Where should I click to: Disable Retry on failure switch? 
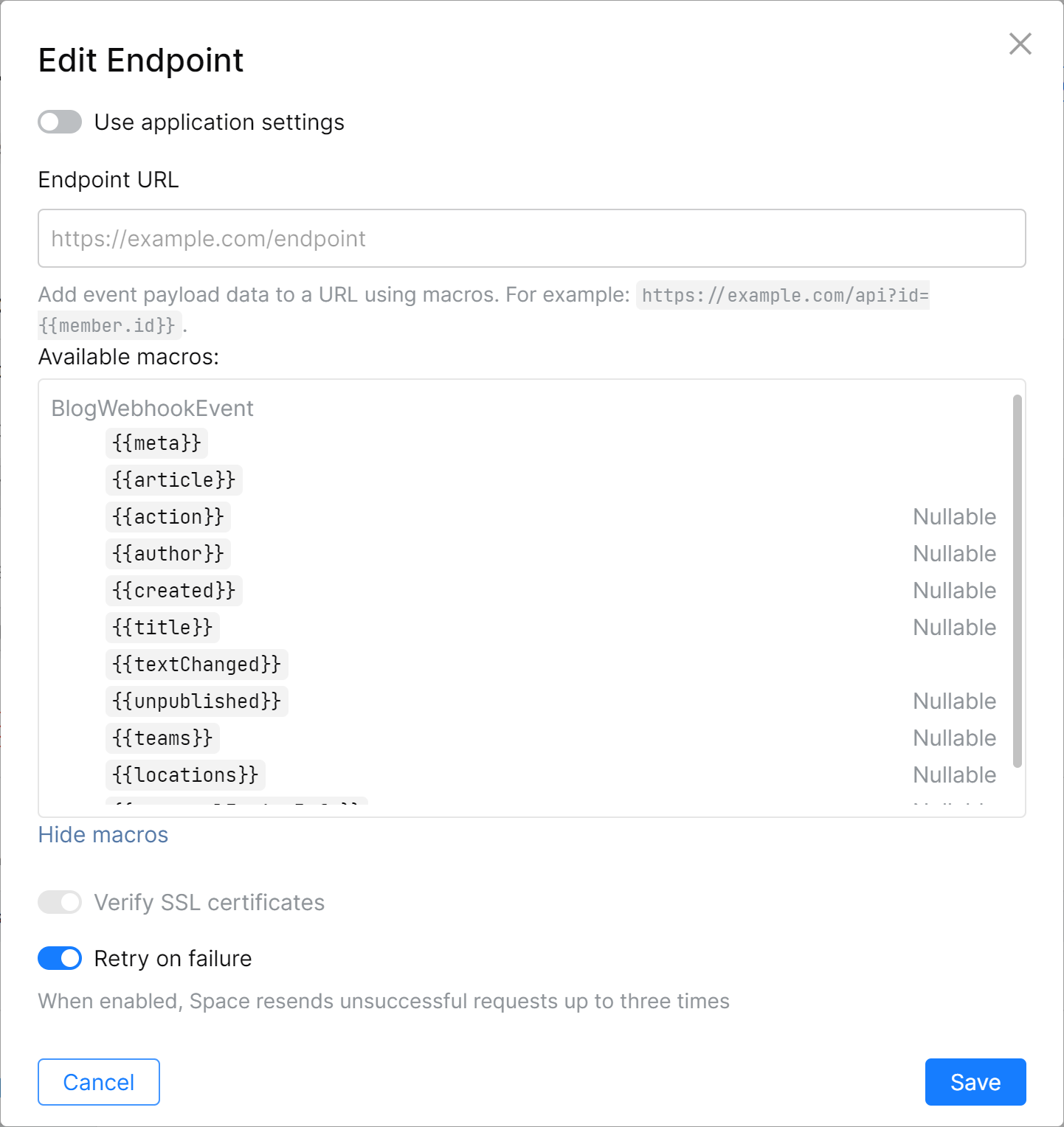(x=60, y=958)
